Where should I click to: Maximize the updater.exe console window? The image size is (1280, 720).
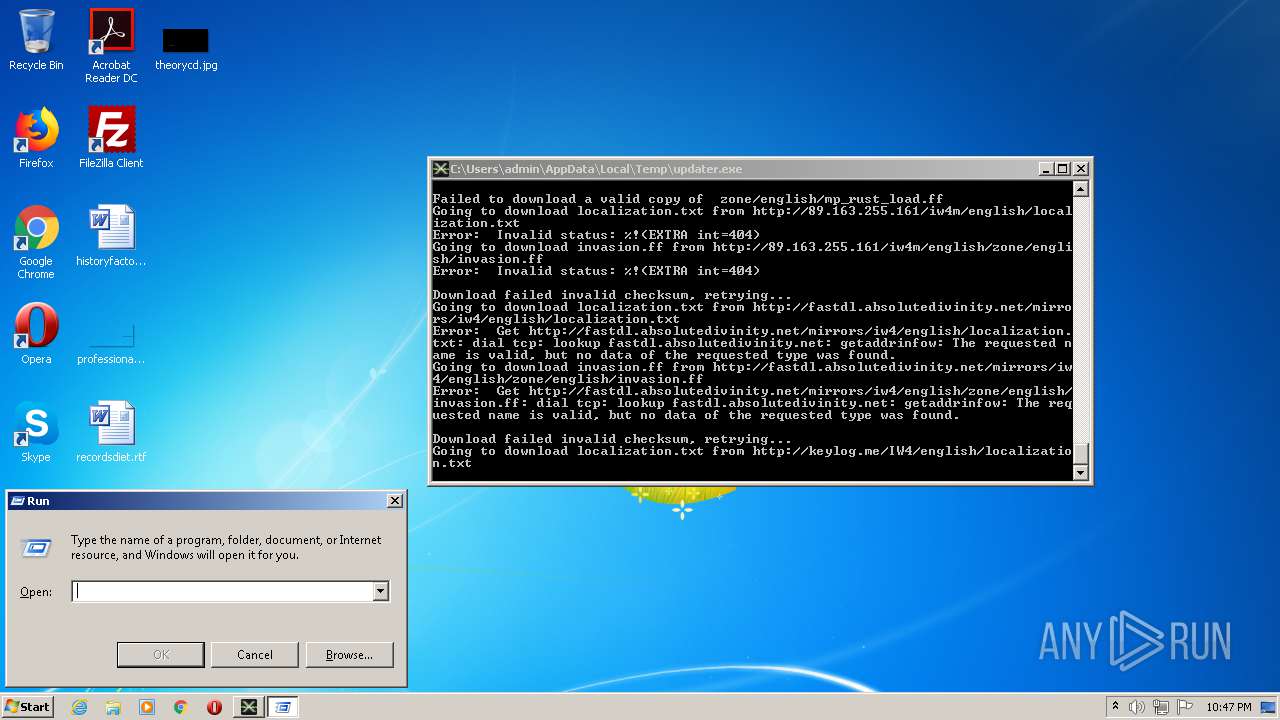point(1062,169)
